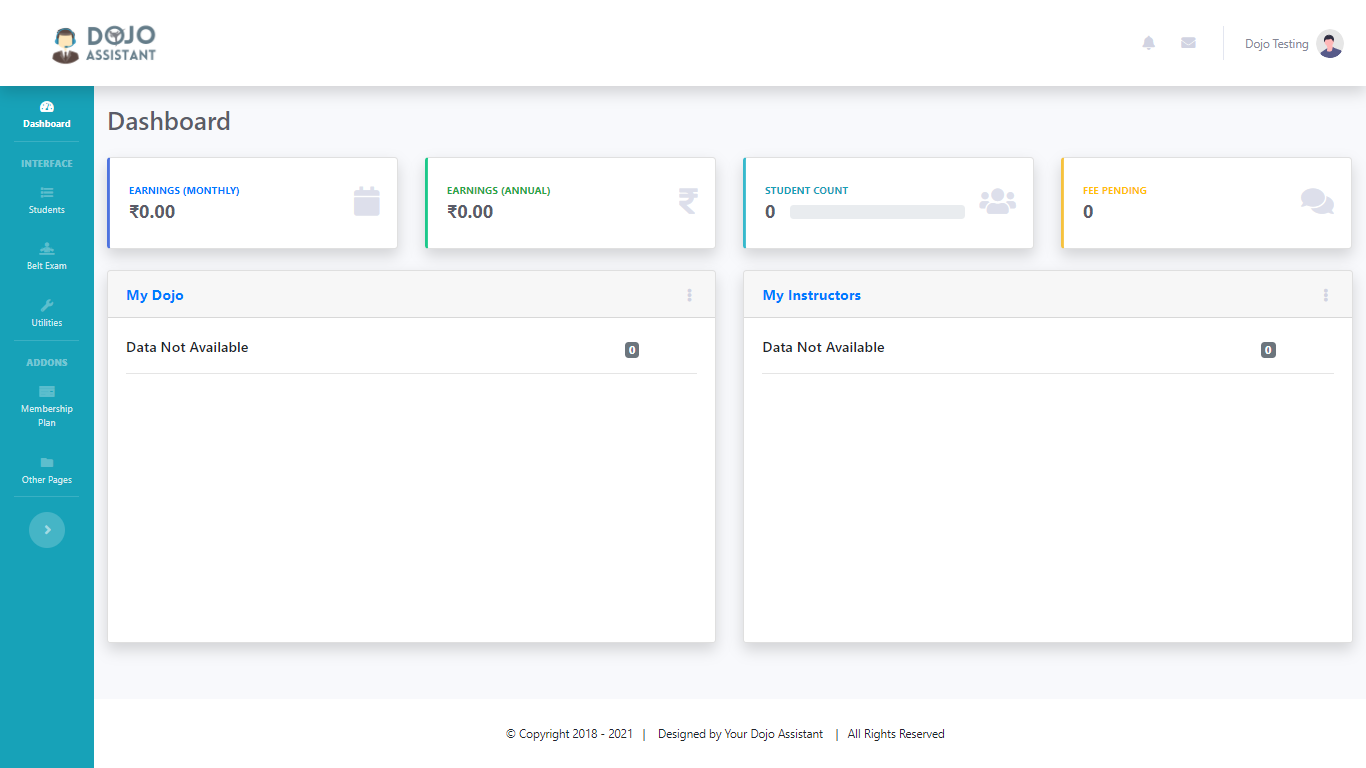Go to Dashboard in the sidebar
The image size is (1366, 768).
47,115
